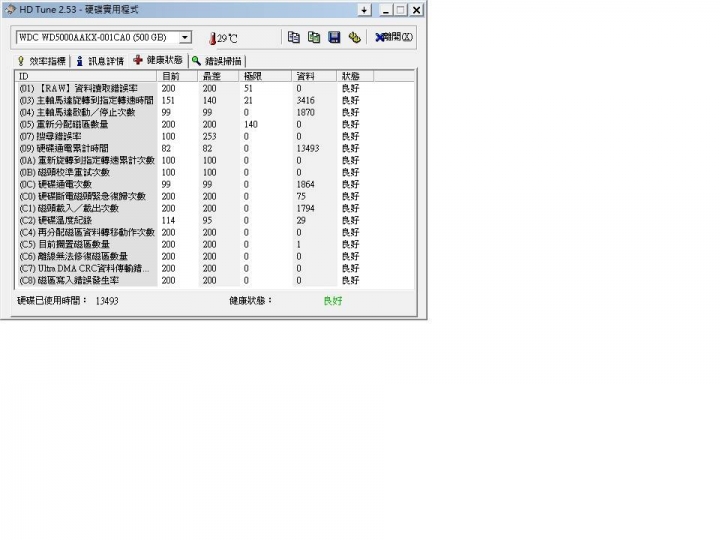Click the 離開(X) exit button
The image size is (720, 540).
click(x=394, y=37)
